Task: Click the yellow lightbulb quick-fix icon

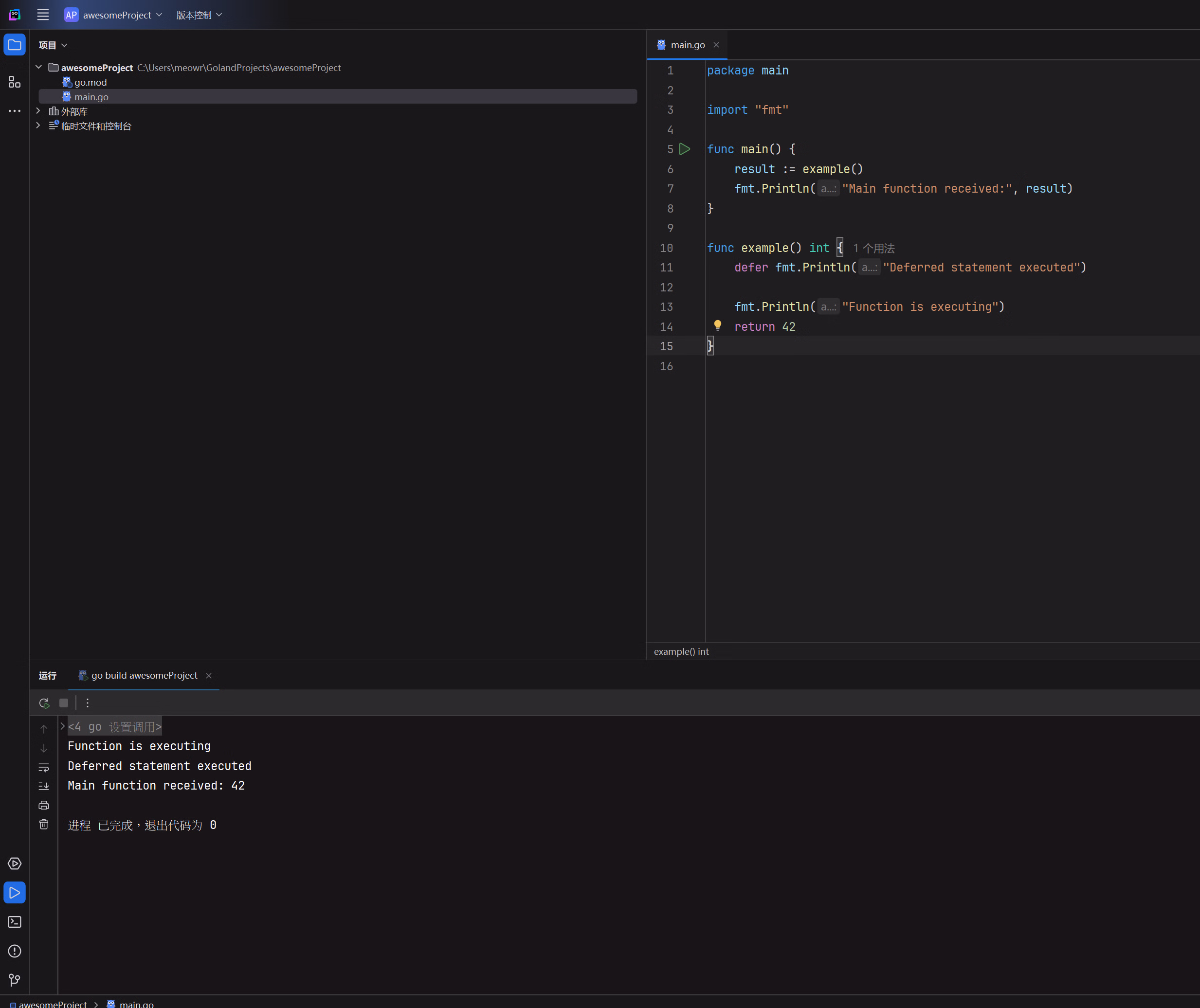Action: point(718,326)
